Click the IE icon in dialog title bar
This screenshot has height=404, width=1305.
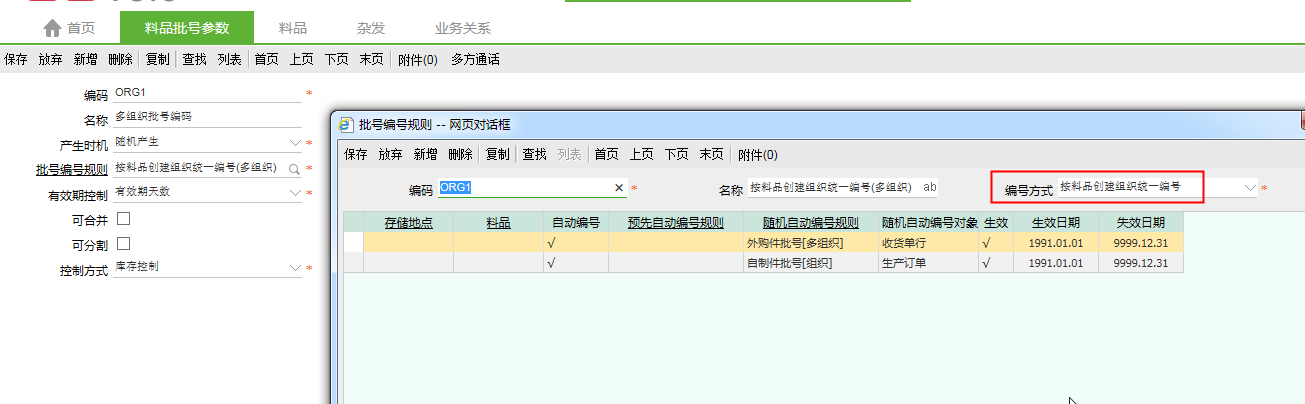pos(347,125)
